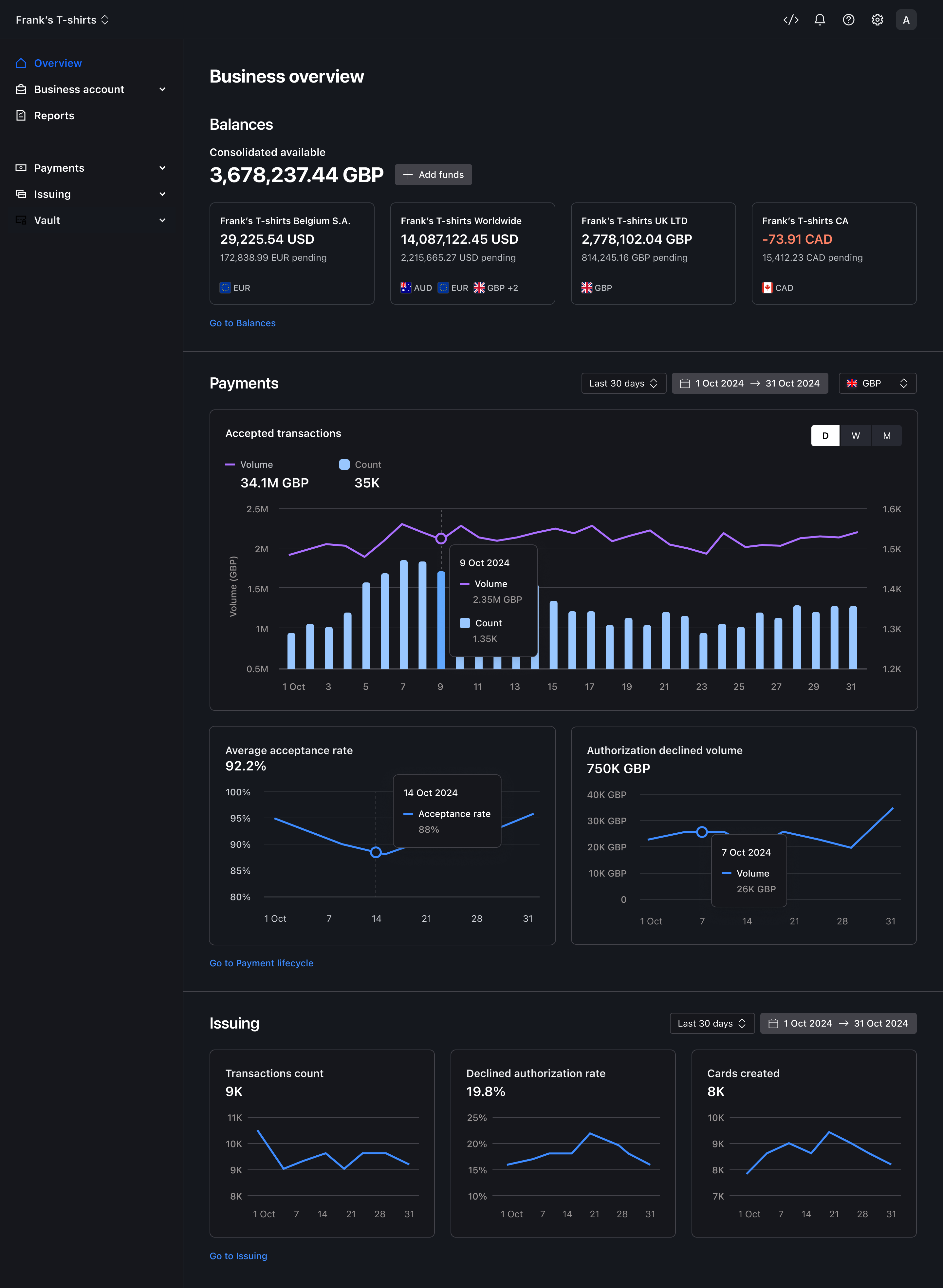This screenshot has width=943, height=1288.
Task: Click the plus icon in Add funds
Action: click(408, 175)
